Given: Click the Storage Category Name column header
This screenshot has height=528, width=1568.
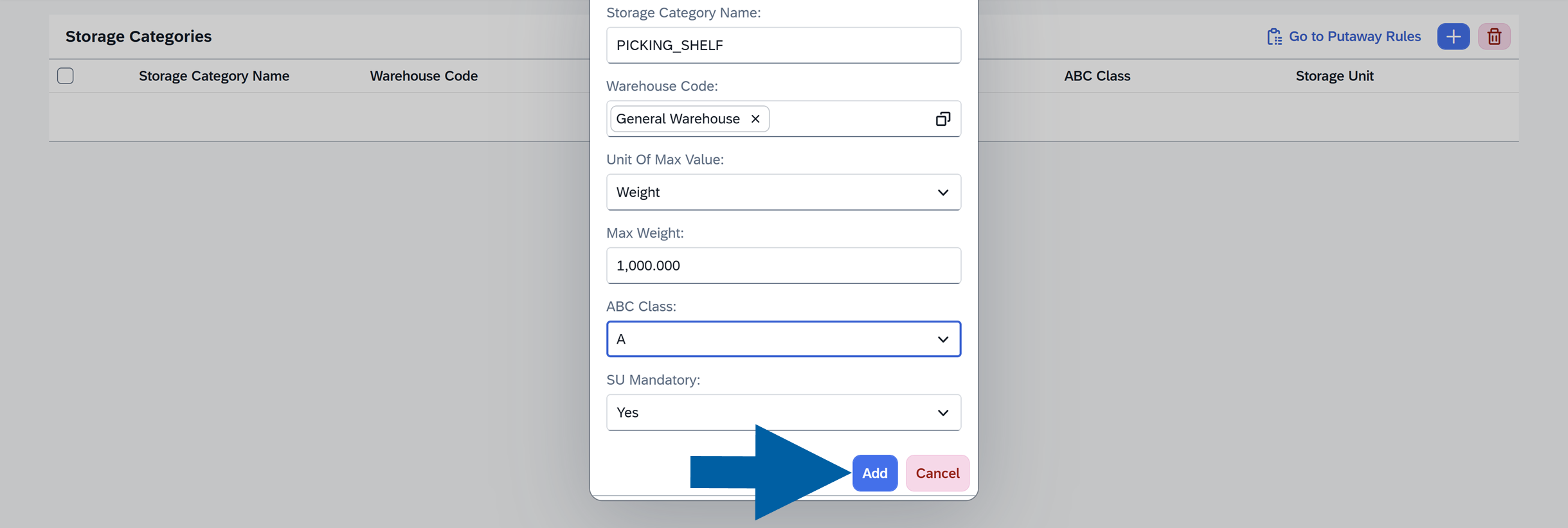Looking at the screenshot, I should [x=214, y=76].
